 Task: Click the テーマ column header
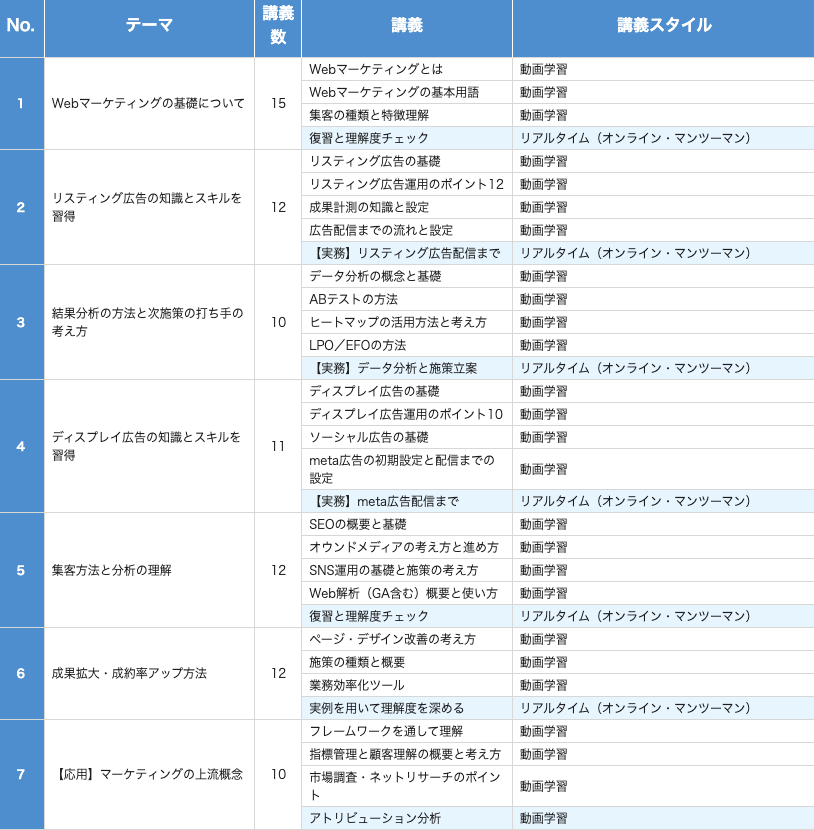point(149,28)
